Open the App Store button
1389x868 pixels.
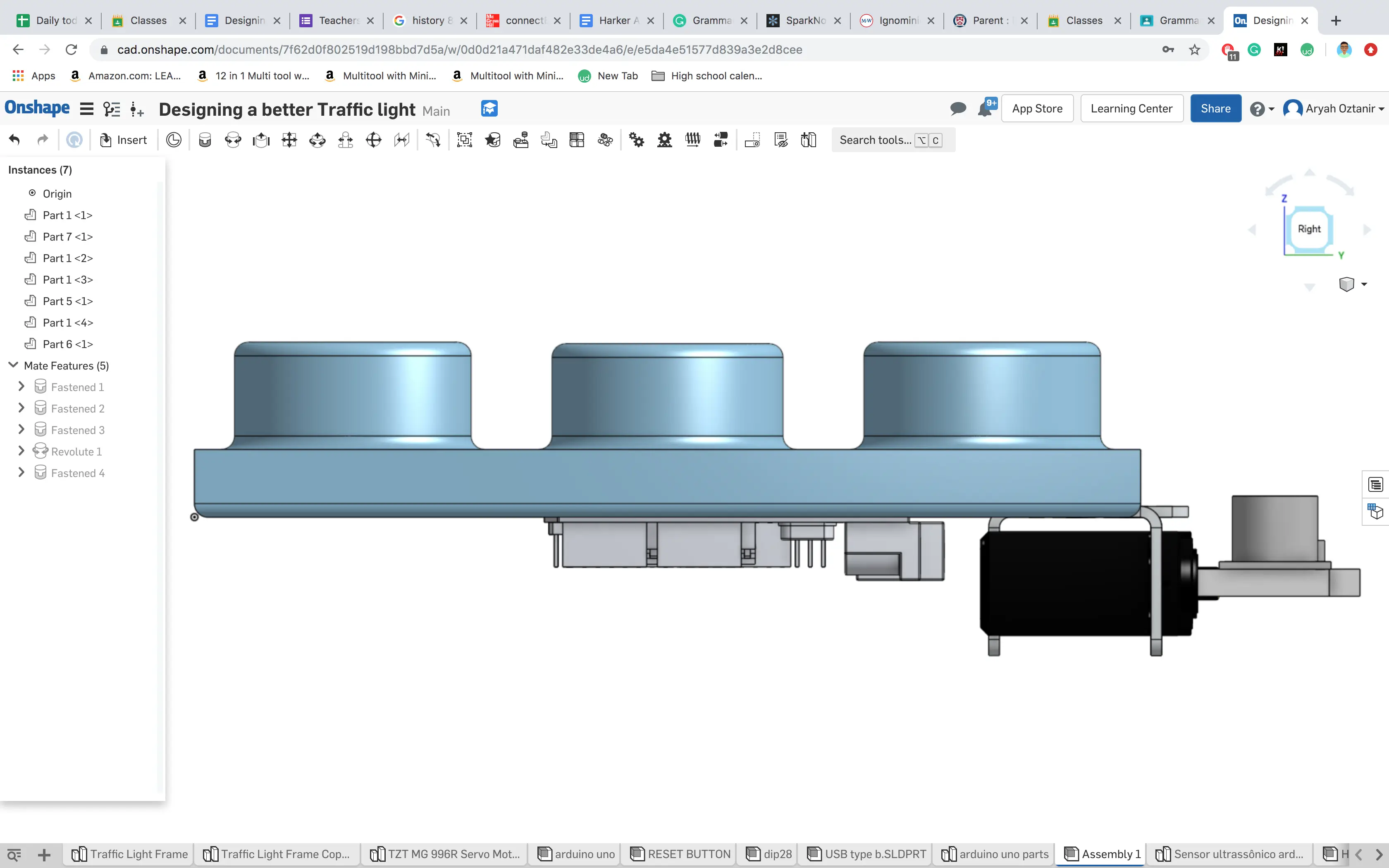click(1037, 108)
